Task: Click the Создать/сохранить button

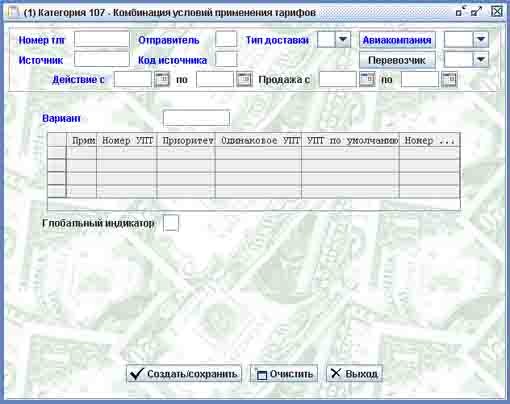Action: (x=184, y=374)
